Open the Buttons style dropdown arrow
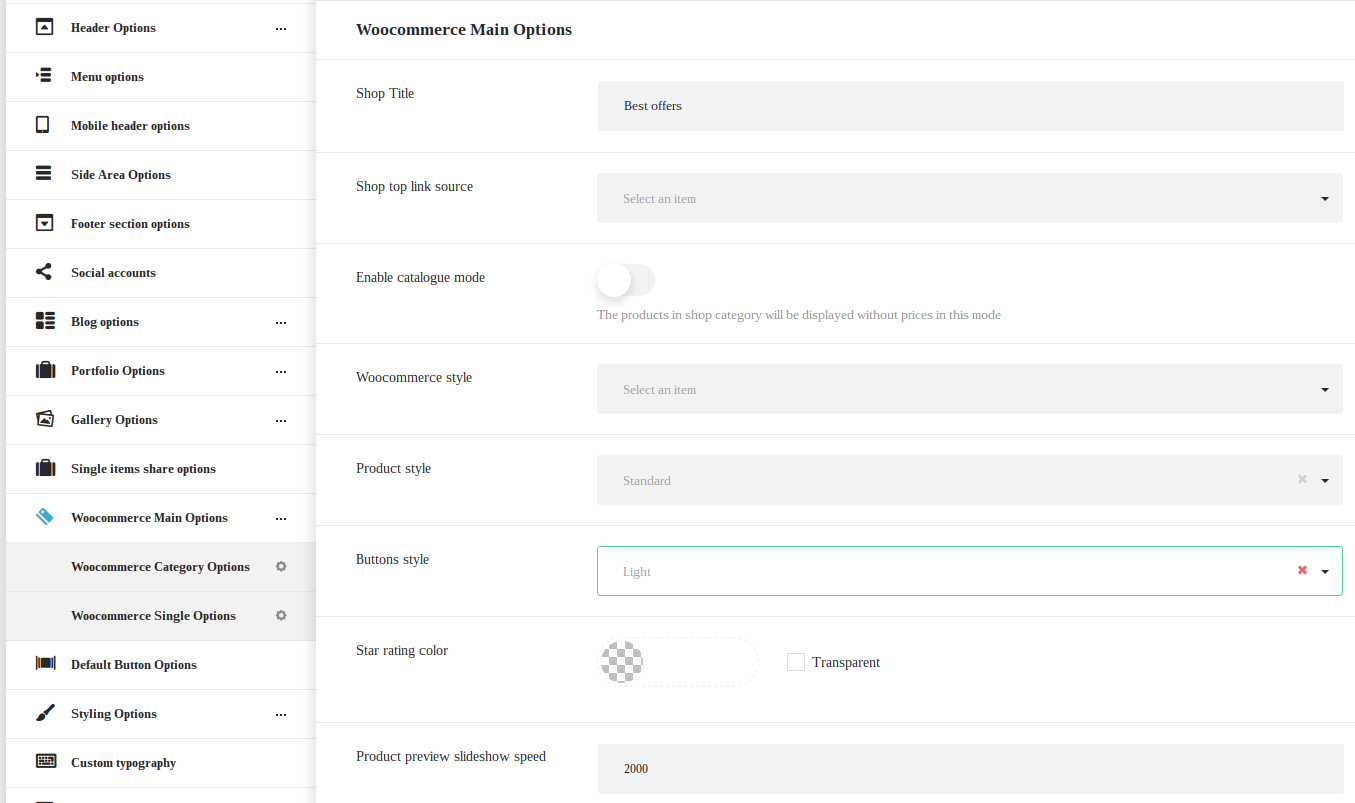This screenshot has width=1355, height=803. click(1325, 572)
